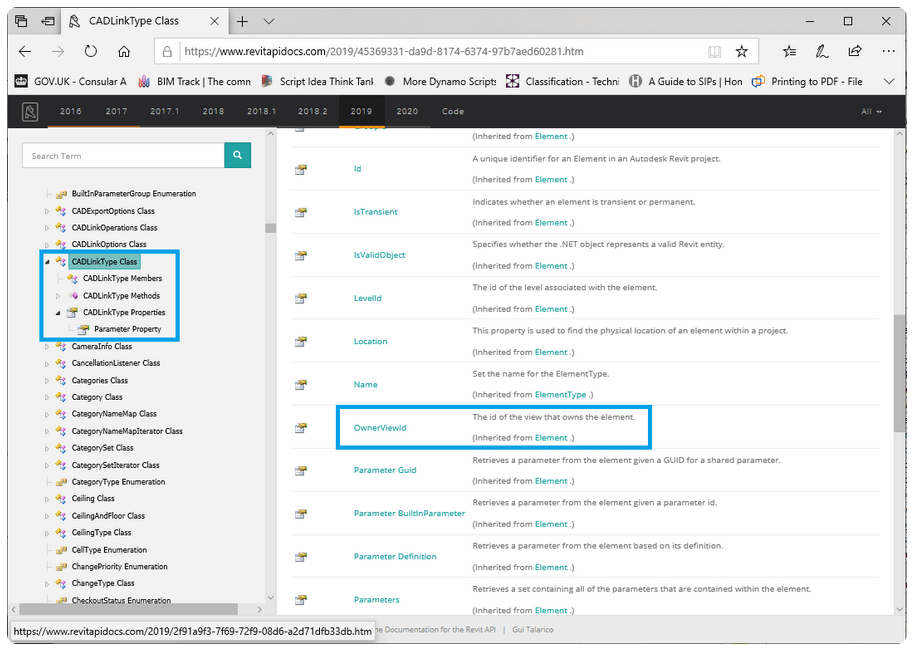The width and height of the screenshot is (916, 654).
Task: Select Parameter Property in the tree
Action: pos(127,329)
